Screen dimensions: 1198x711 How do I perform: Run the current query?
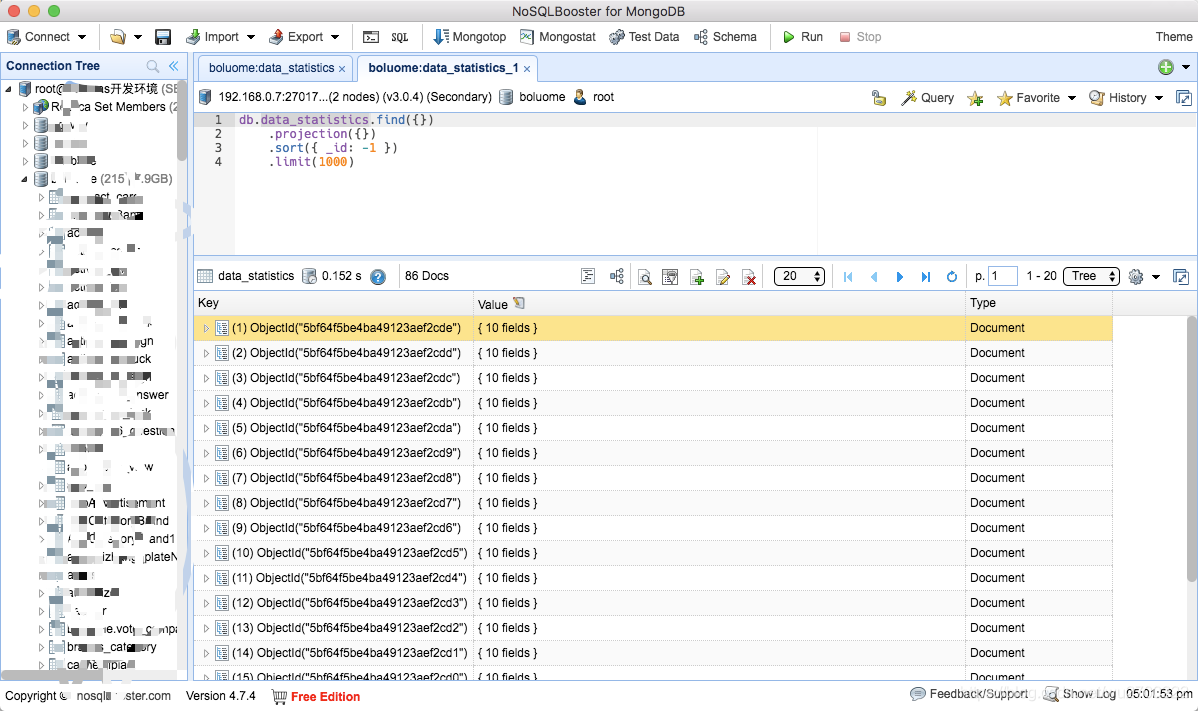pos(803,37)
